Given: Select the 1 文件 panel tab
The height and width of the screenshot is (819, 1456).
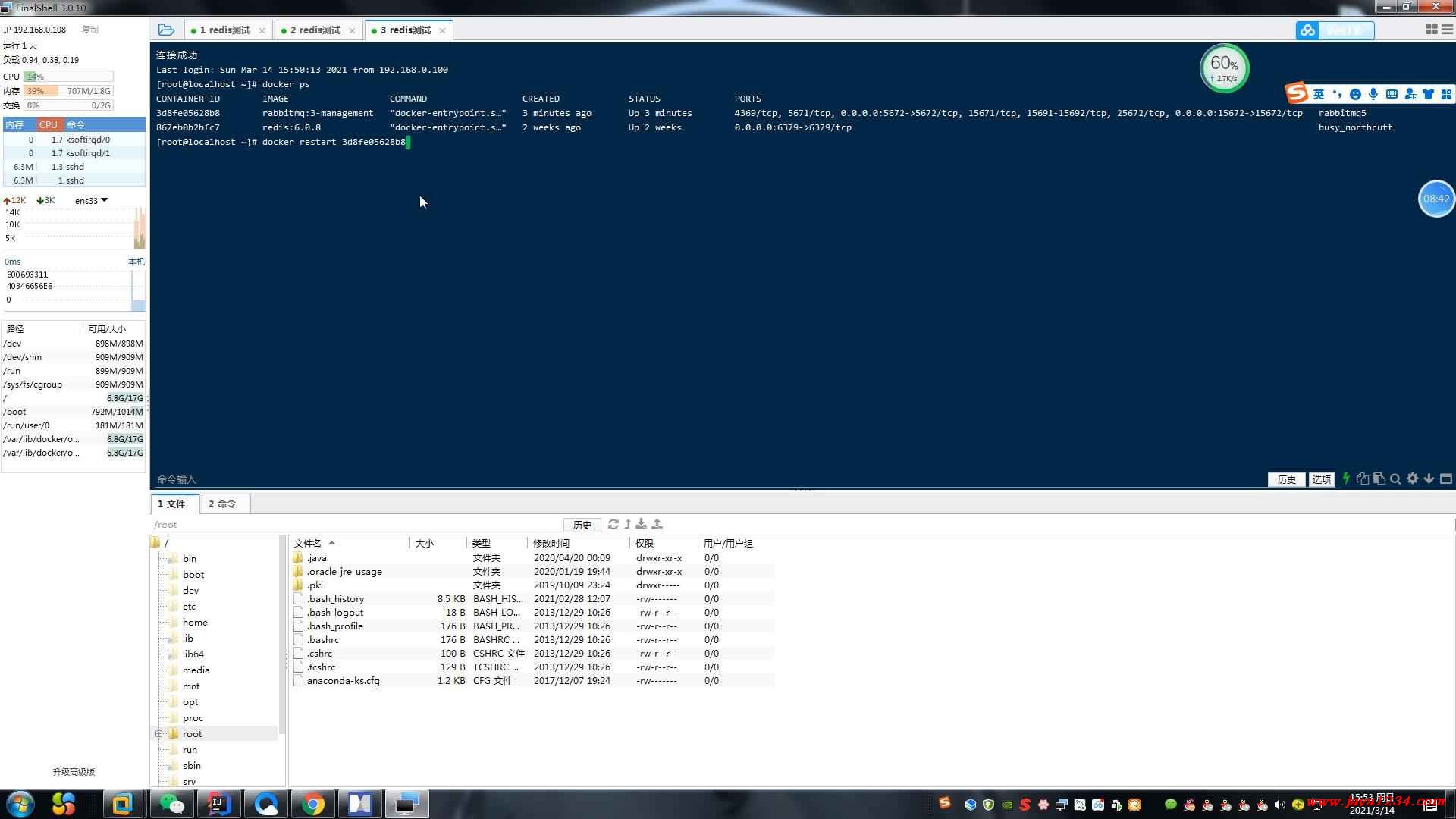Looking at the screenshot, I should (x=174, y=504).
